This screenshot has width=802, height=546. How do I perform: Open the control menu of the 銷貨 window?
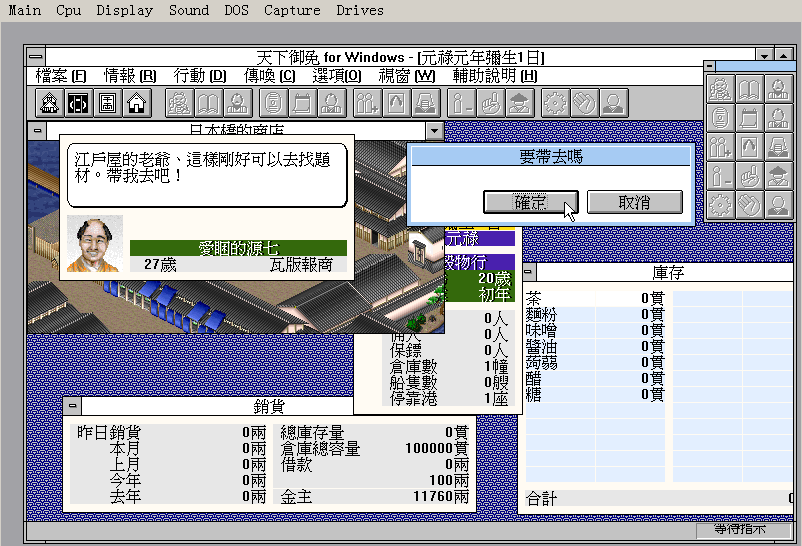click(72, 406)
